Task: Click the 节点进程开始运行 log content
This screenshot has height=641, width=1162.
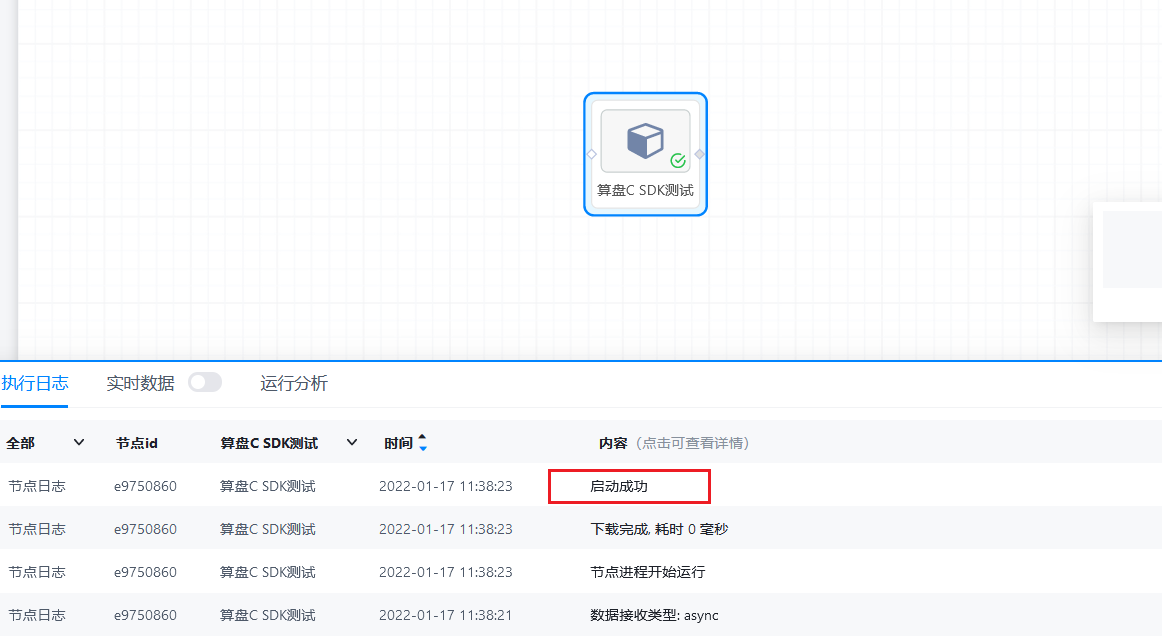Action: pos(647,572)
